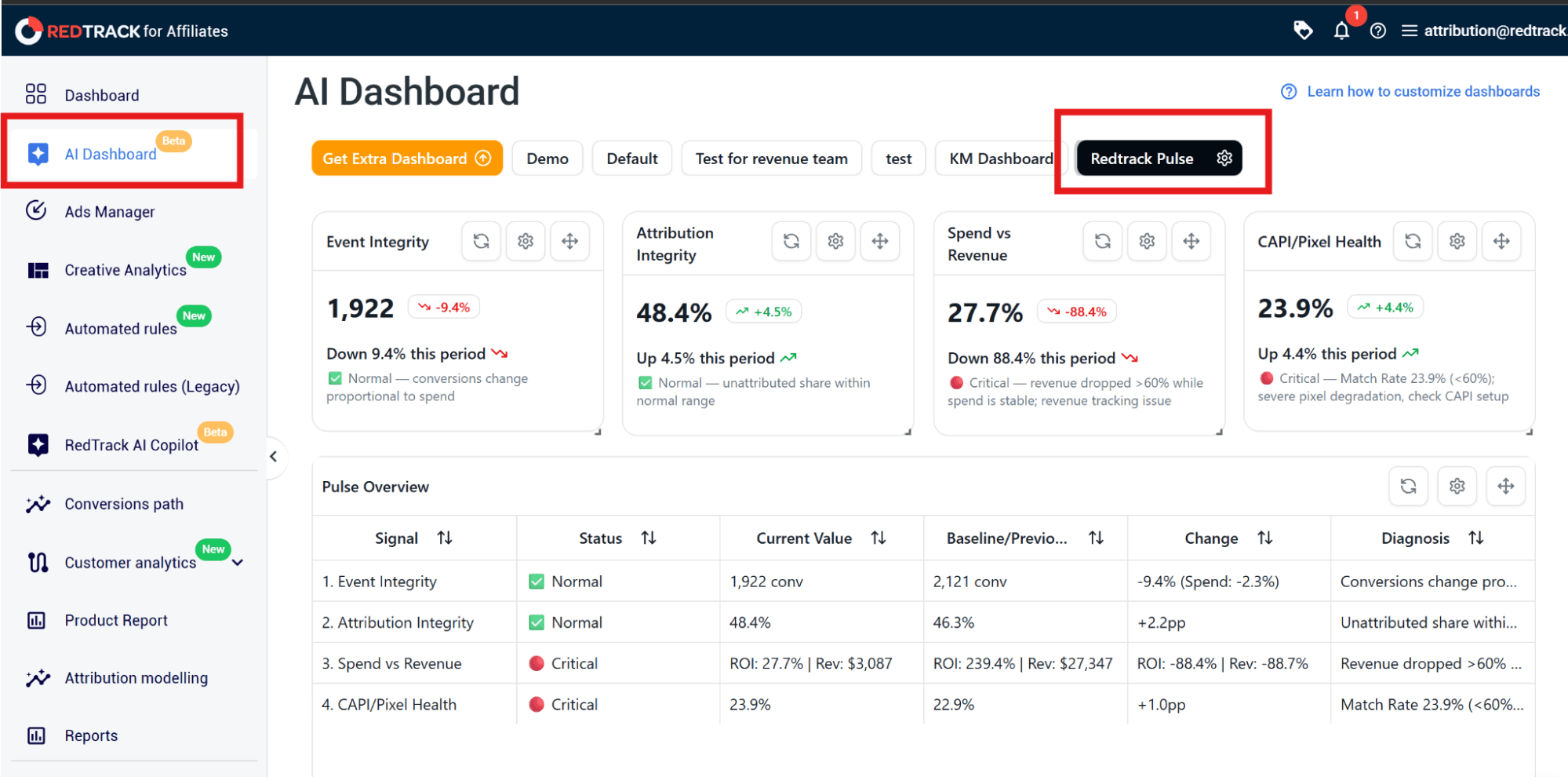This screenshot has width=1568, height=777.
Task: Click the RedTrack logo
Action: 122,31
